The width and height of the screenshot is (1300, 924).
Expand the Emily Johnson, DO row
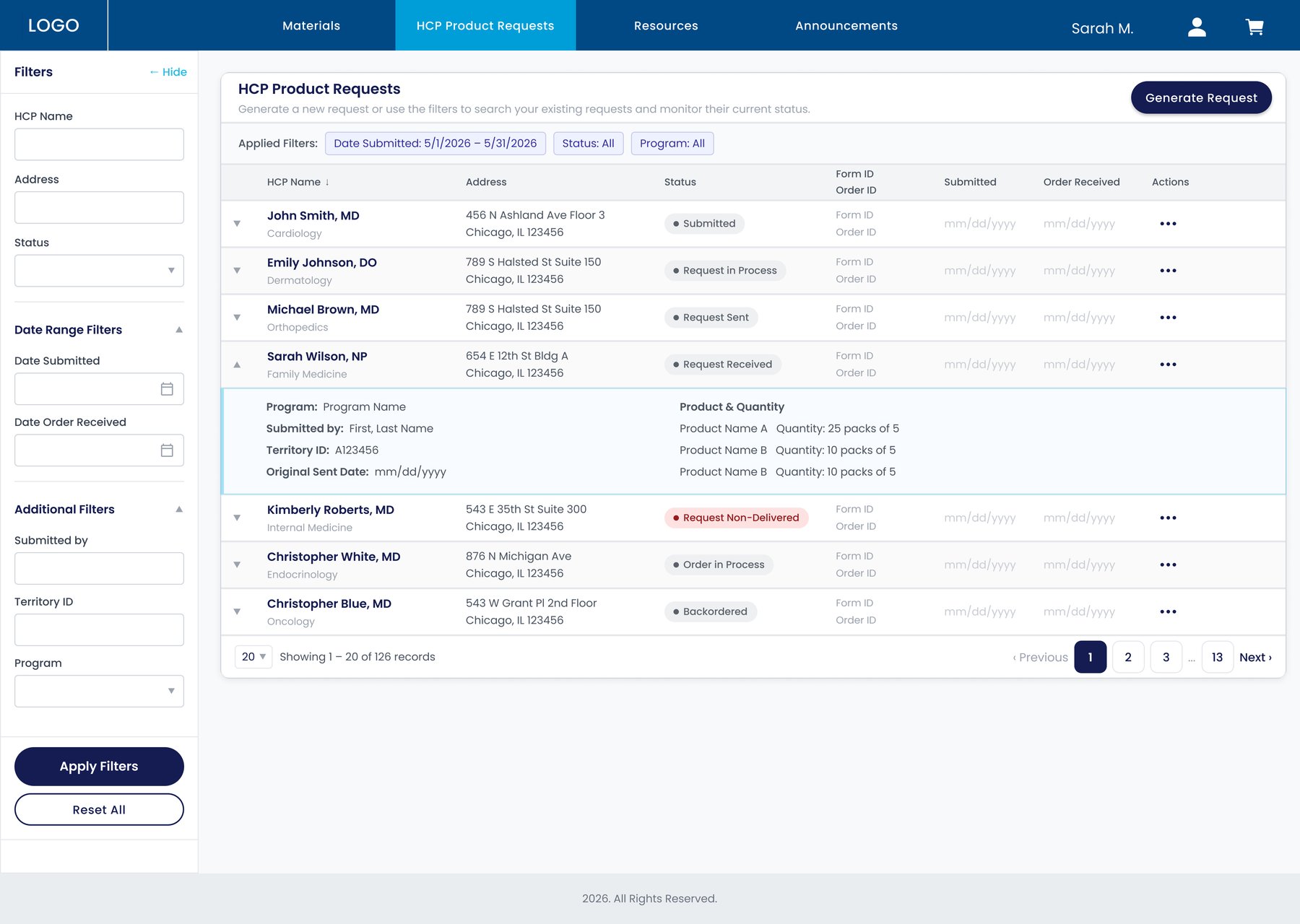pyautogui.click(x=237, y=271)
